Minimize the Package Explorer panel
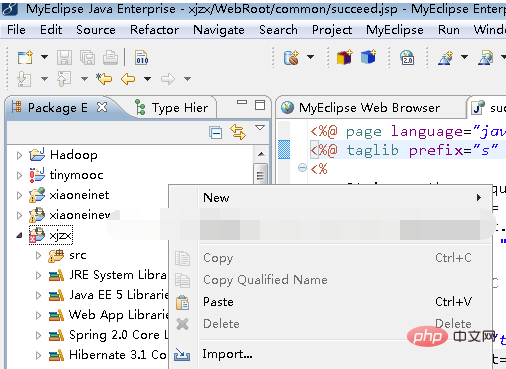Viewport: 506px width, 369px height. tap(242, 102)
